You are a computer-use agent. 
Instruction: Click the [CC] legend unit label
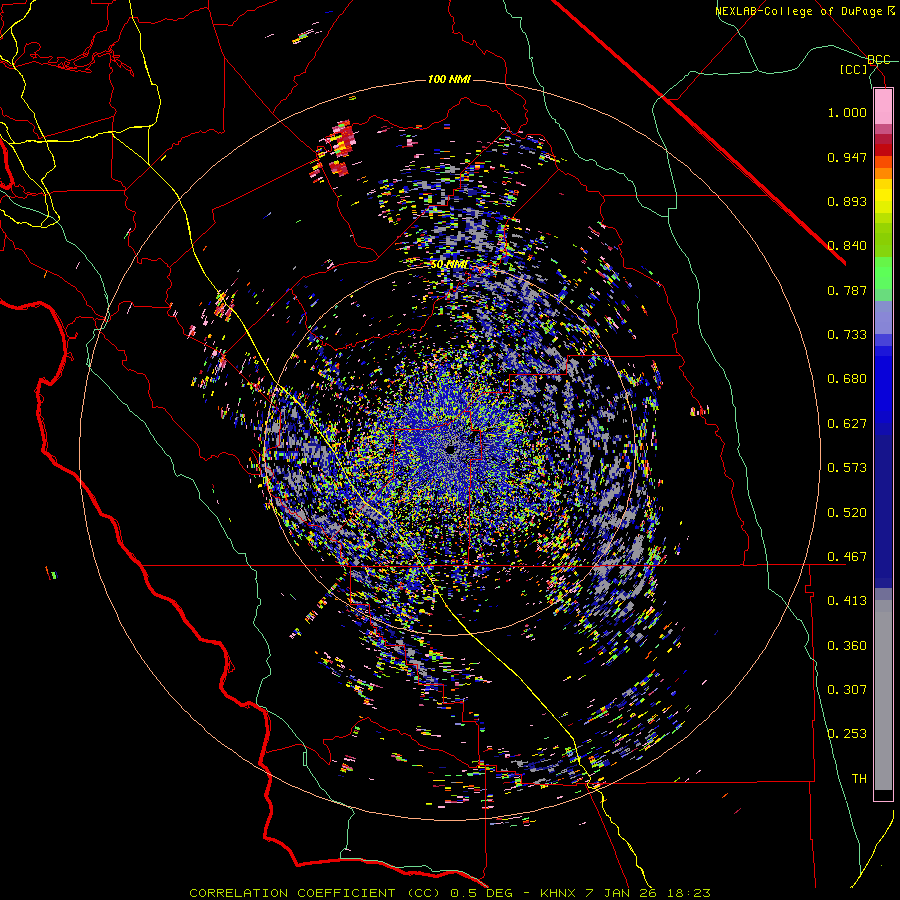(x=854, y=69)
